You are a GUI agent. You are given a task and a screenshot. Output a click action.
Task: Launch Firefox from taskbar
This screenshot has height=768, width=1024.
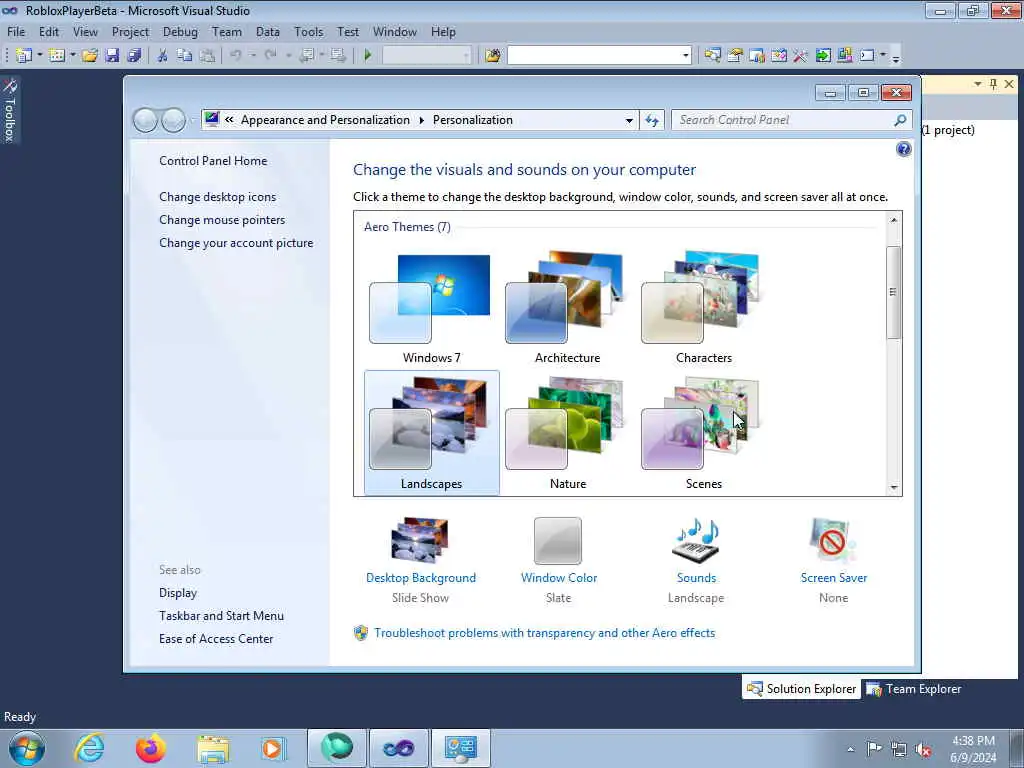coord(151,748)
